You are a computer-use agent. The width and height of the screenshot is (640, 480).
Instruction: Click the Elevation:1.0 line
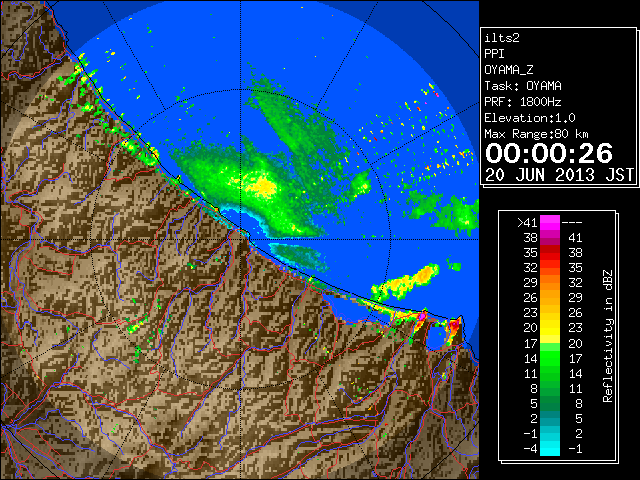coord(530,118)
